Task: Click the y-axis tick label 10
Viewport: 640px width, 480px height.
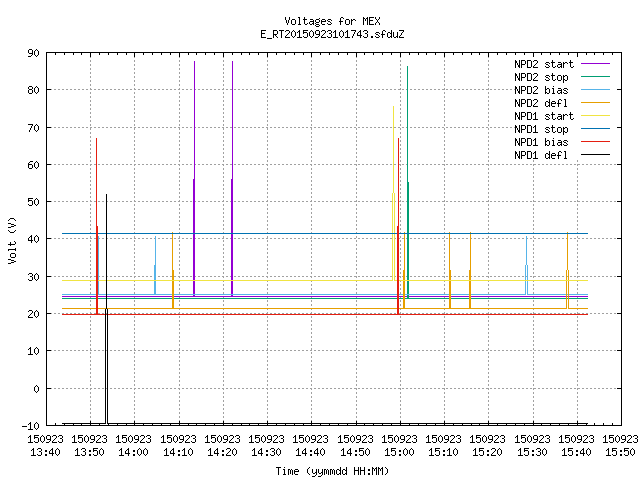Action: [33, 351]
